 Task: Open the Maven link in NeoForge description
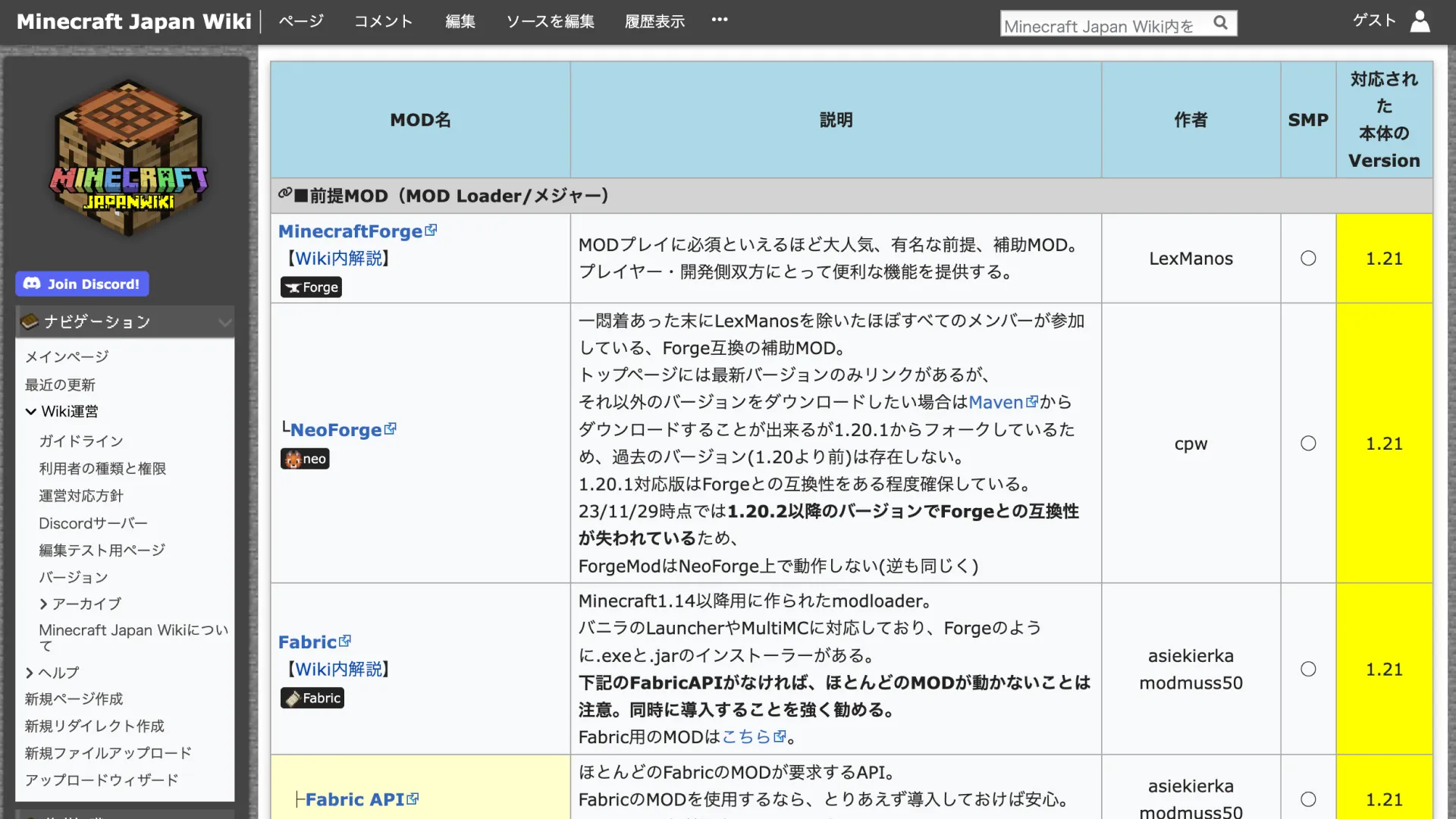click(x=1003, y=403)
